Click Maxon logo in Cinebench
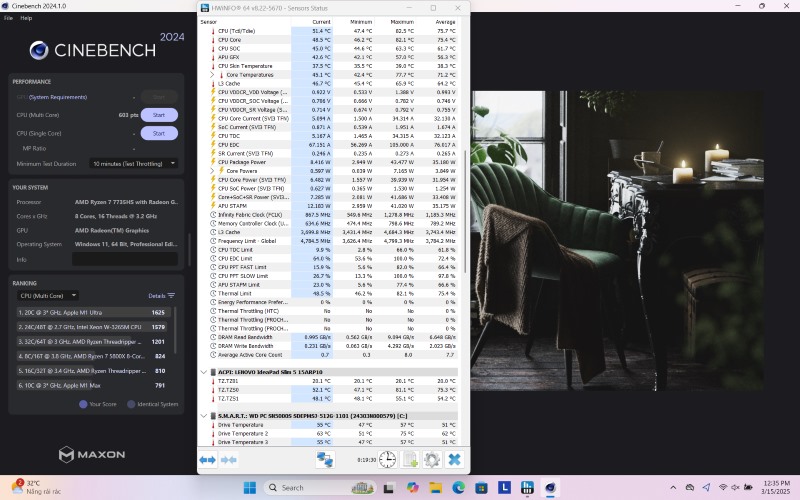Screen dimensions: 800x500 tap(92, 454)
